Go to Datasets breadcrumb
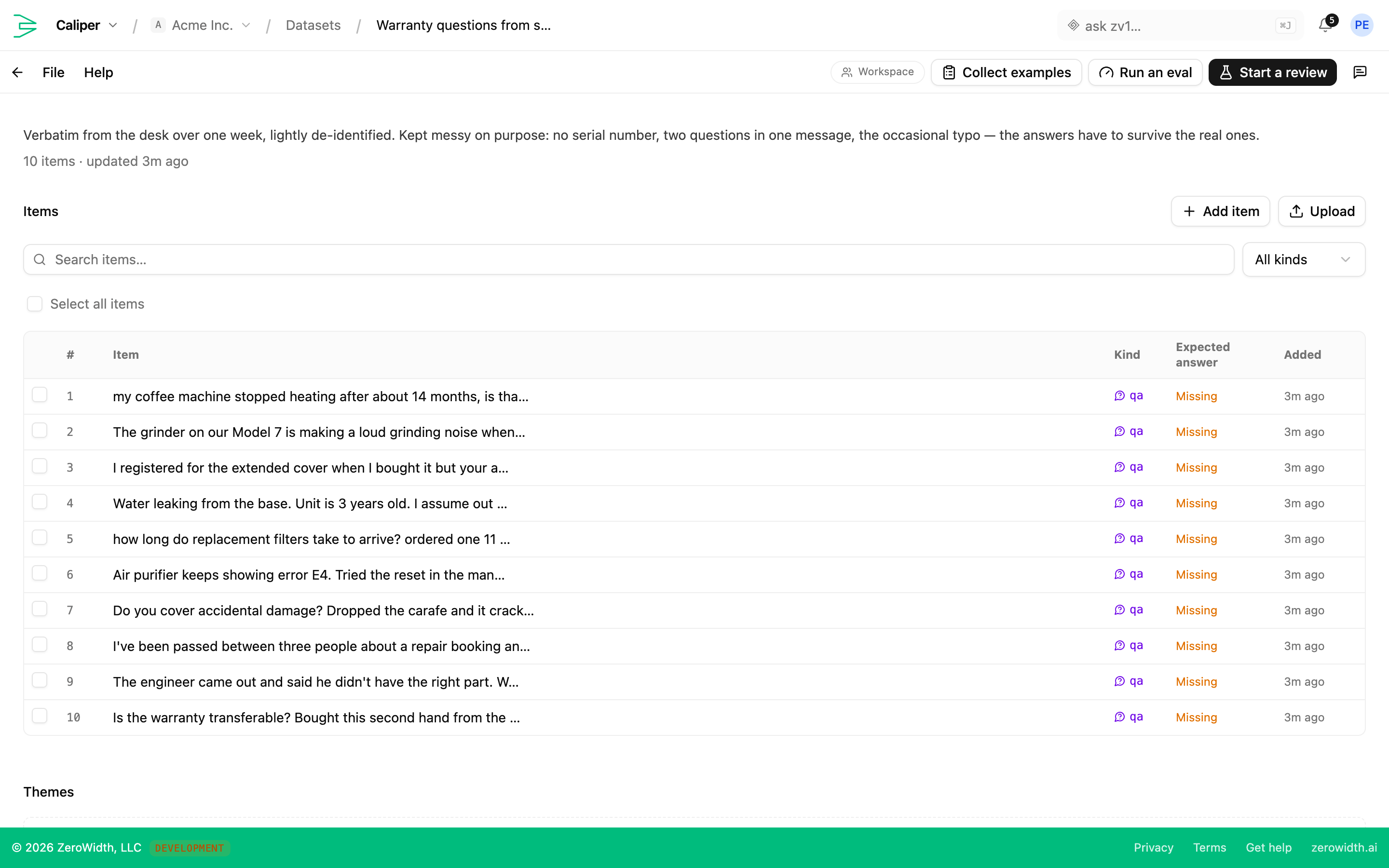The height and width of the screenshot is (868, 1389). (313, 25)
